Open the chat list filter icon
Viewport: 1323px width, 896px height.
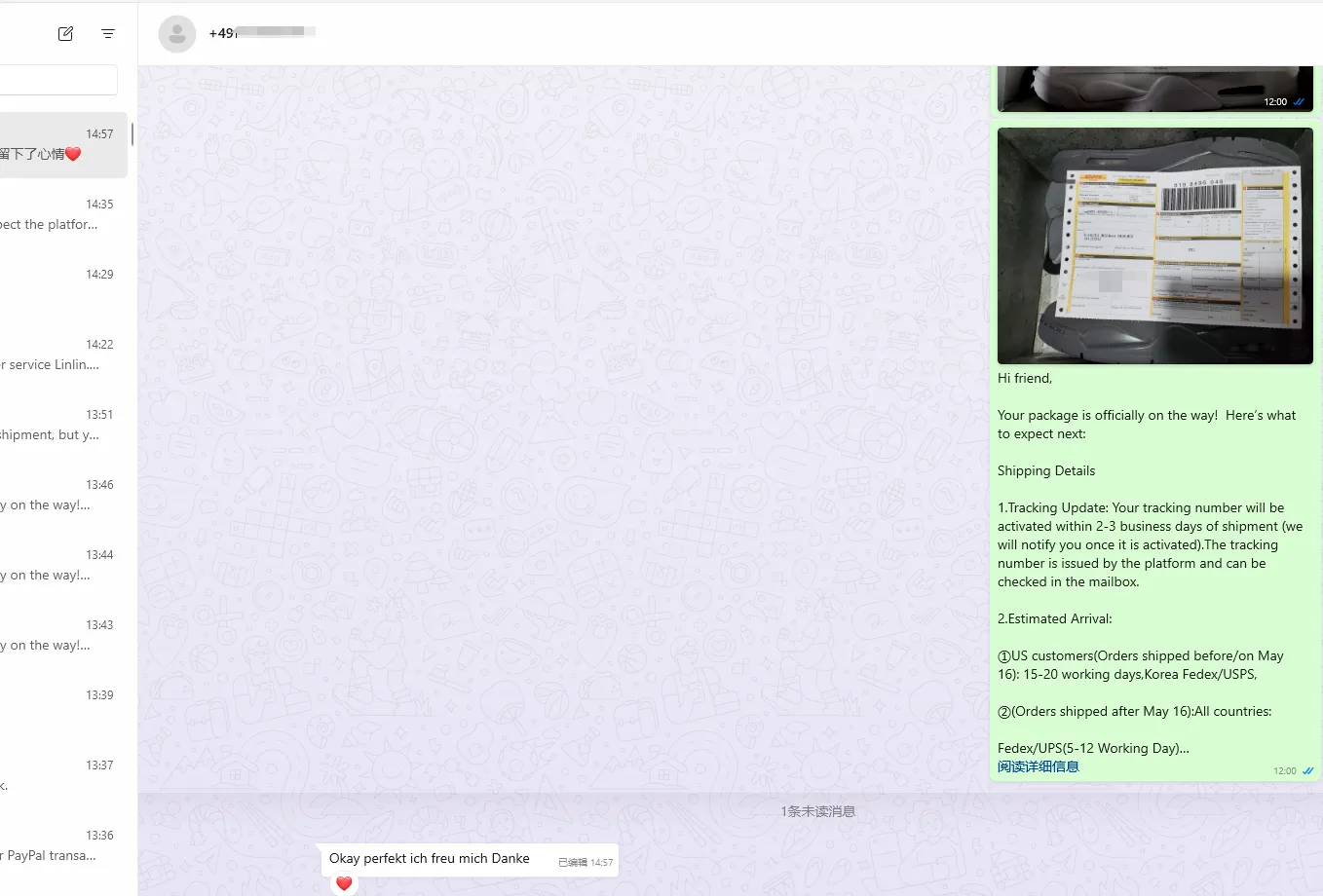108,34
